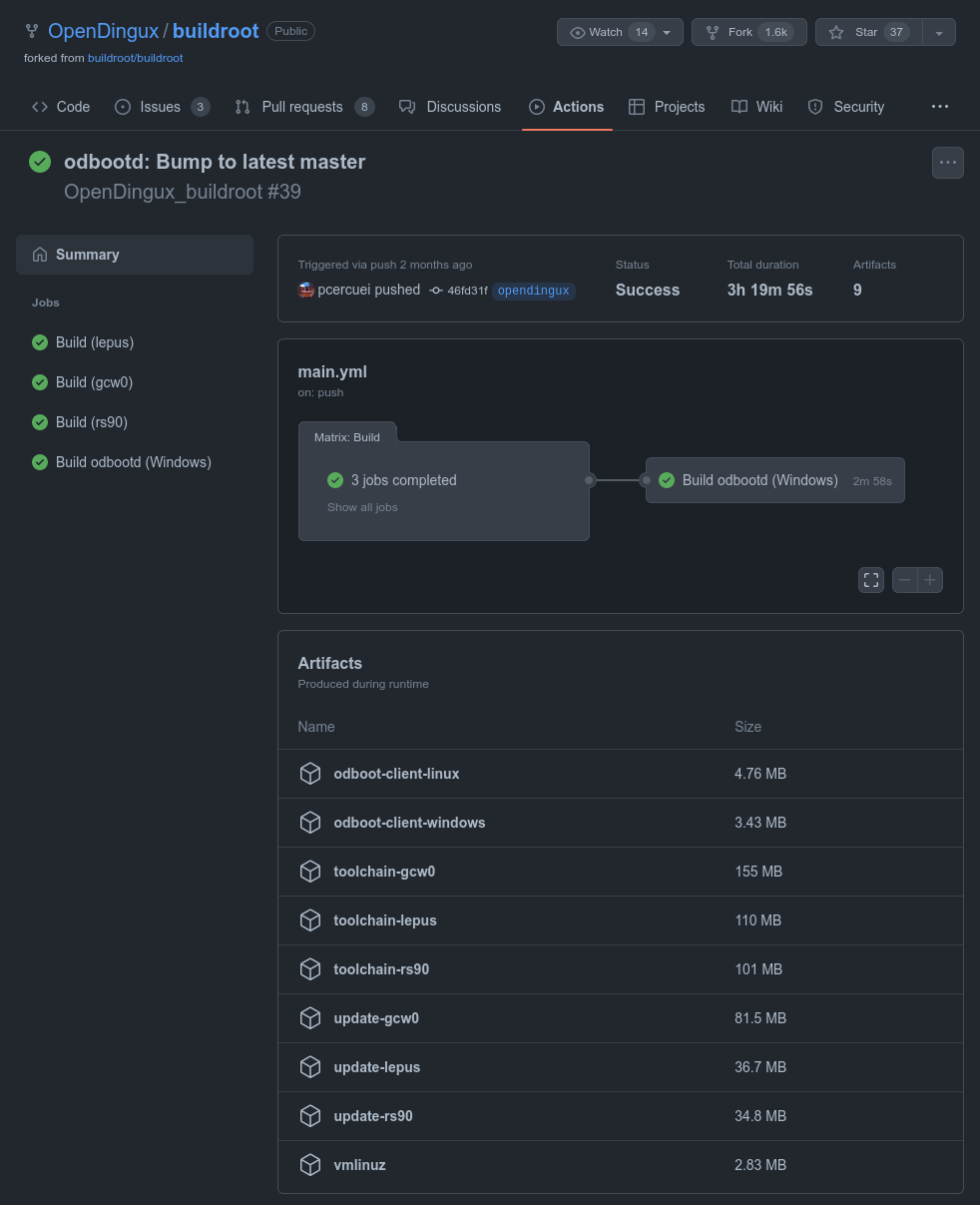Viewport: 980px width, 1205px height.
Task: Click the fork icon beside the repository title
Action: click(32, 31)
